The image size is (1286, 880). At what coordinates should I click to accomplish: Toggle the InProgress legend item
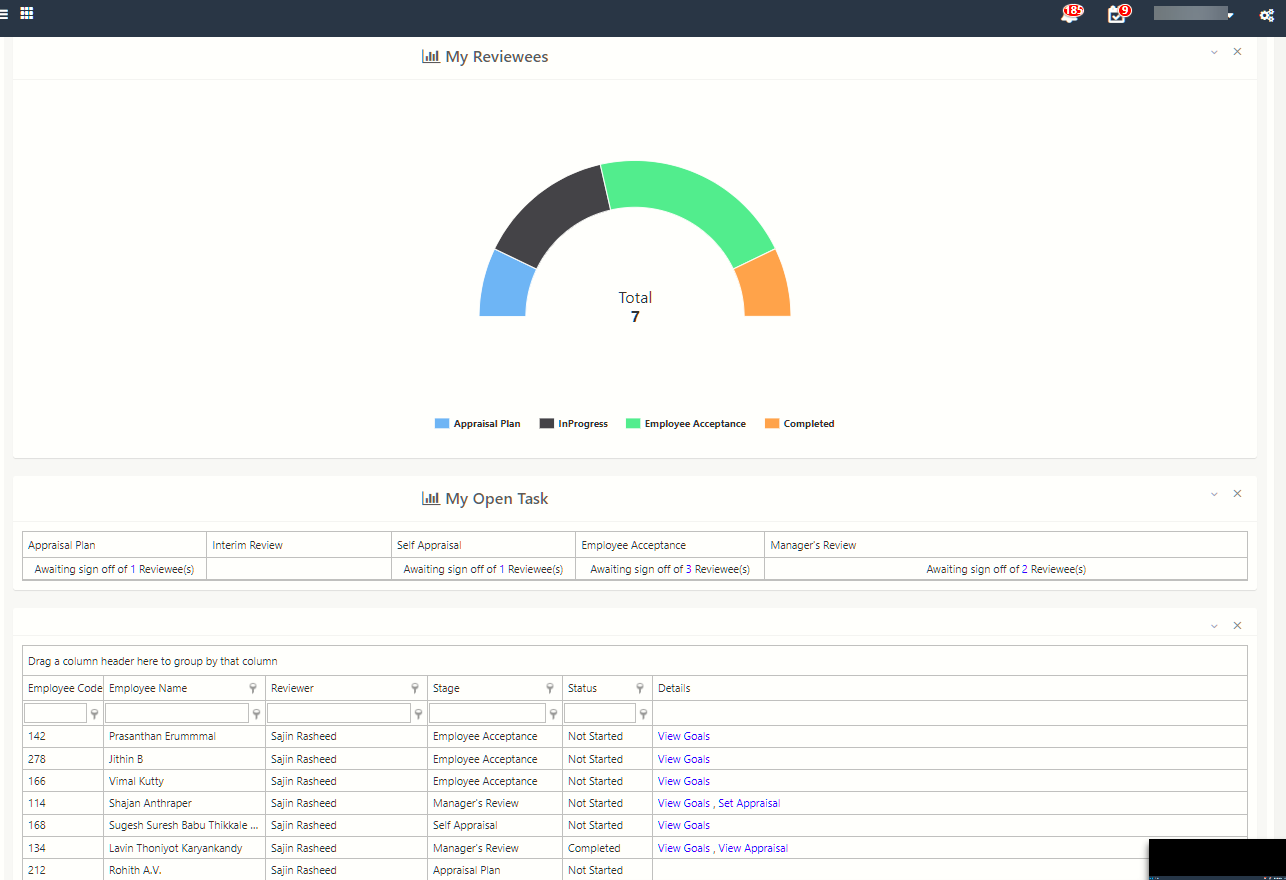573,423
